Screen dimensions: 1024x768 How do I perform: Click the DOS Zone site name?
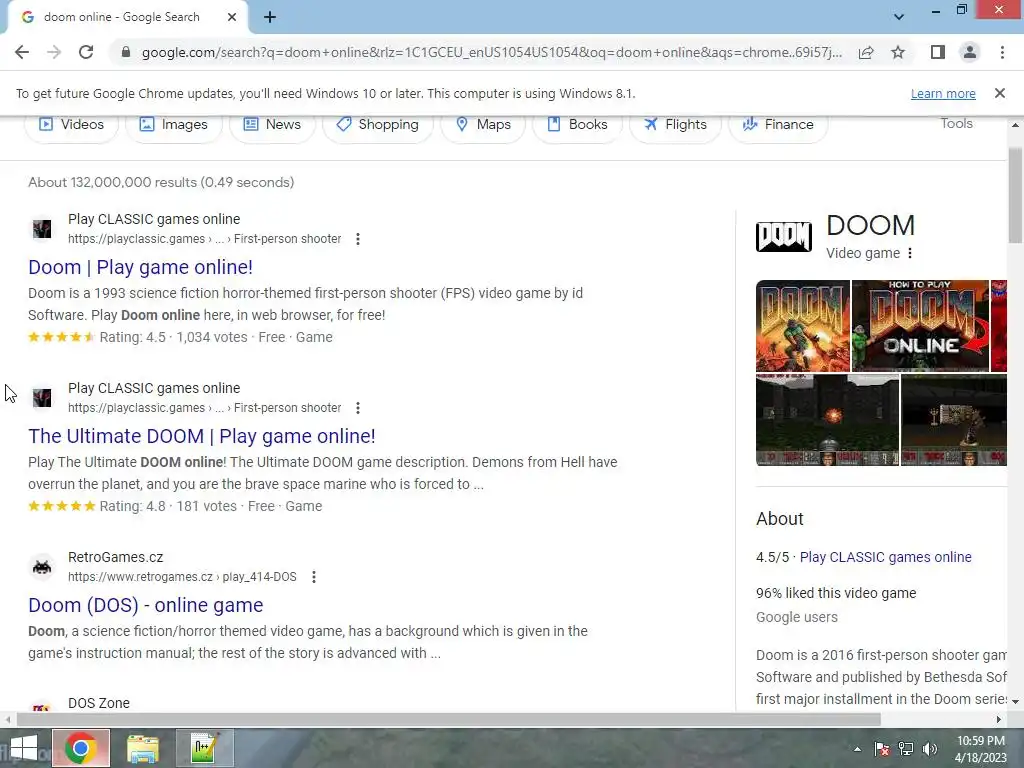[99, 703]
